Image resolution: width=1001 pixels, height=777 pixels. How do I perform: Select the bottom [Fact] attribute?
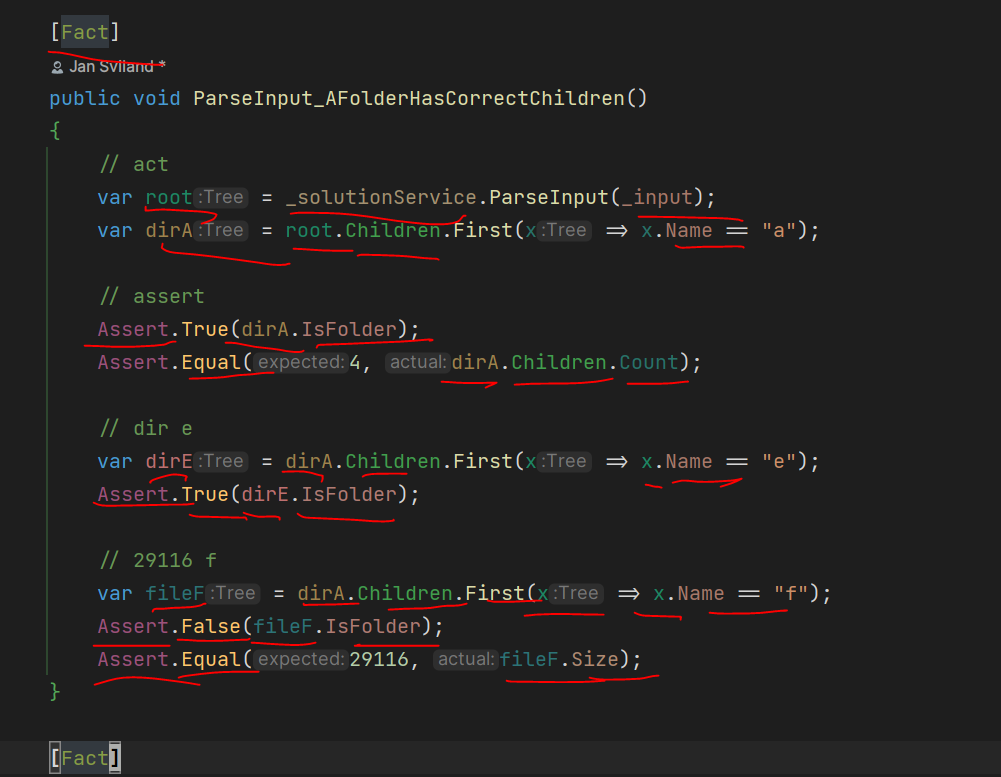coord(85,757)
